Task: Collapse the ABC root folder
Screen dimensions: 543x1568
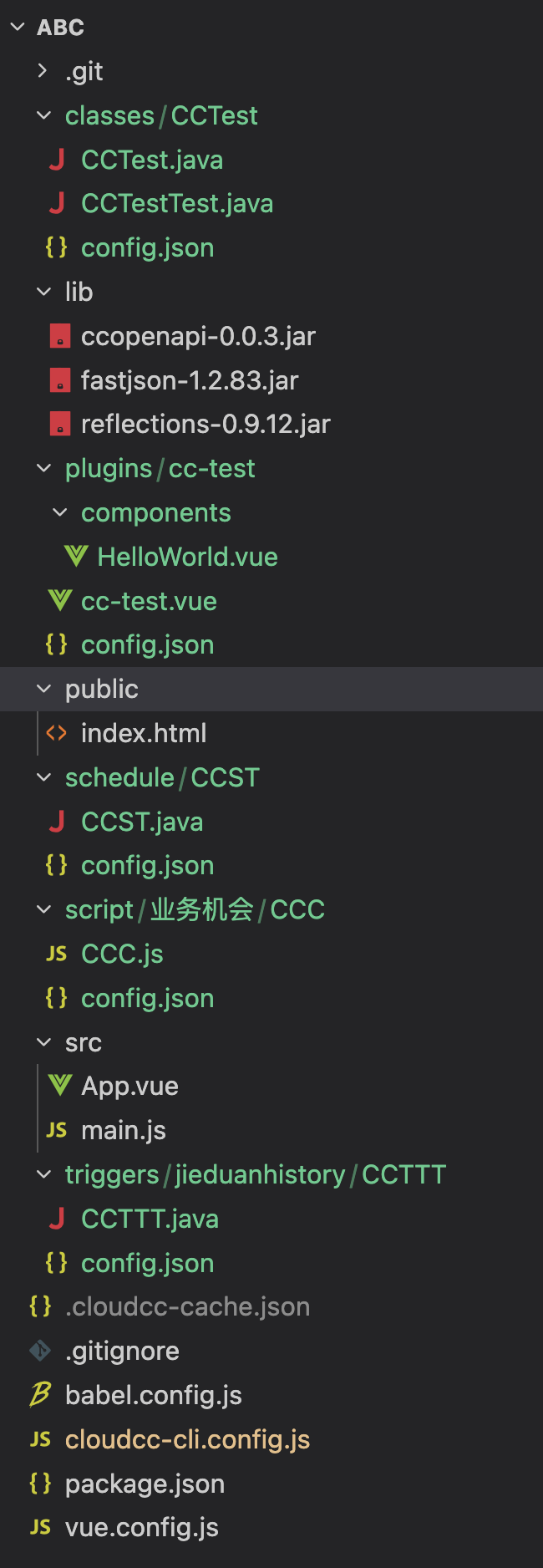Action: (x=18, y=28)
